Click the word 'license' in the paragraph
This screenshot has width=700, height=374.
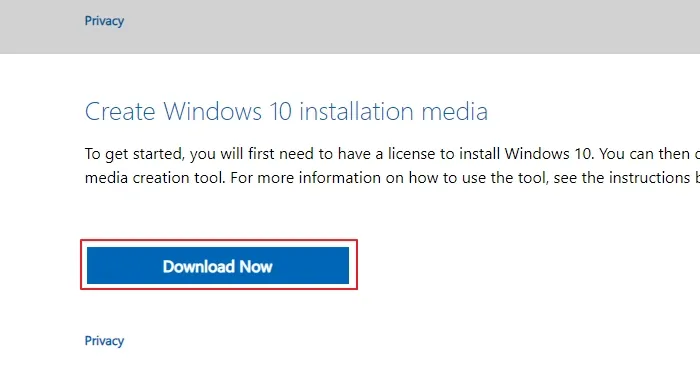412,154
